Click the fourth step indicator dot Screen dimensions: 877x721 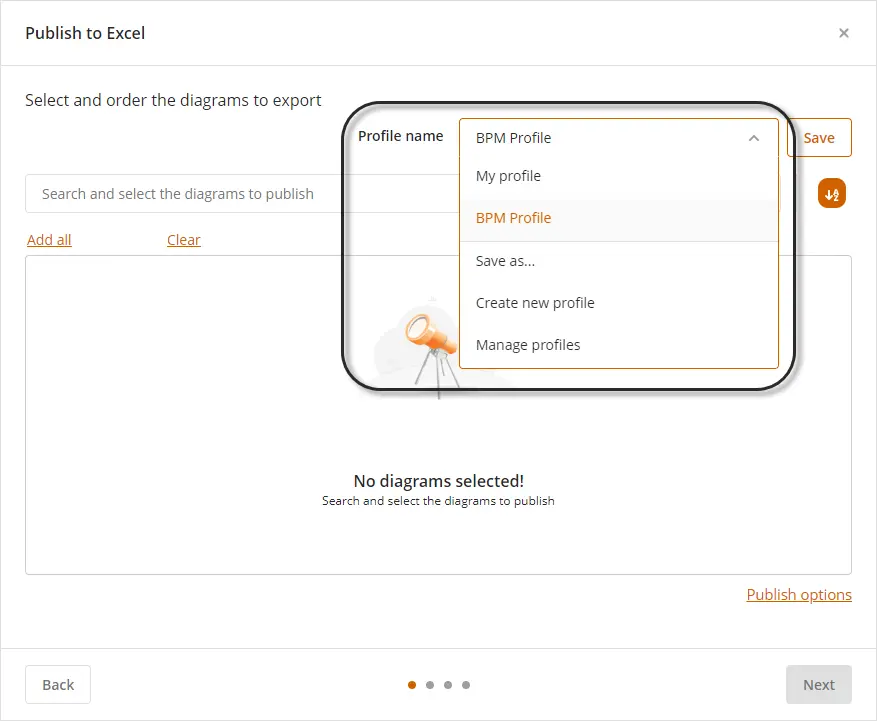point(466,685)
